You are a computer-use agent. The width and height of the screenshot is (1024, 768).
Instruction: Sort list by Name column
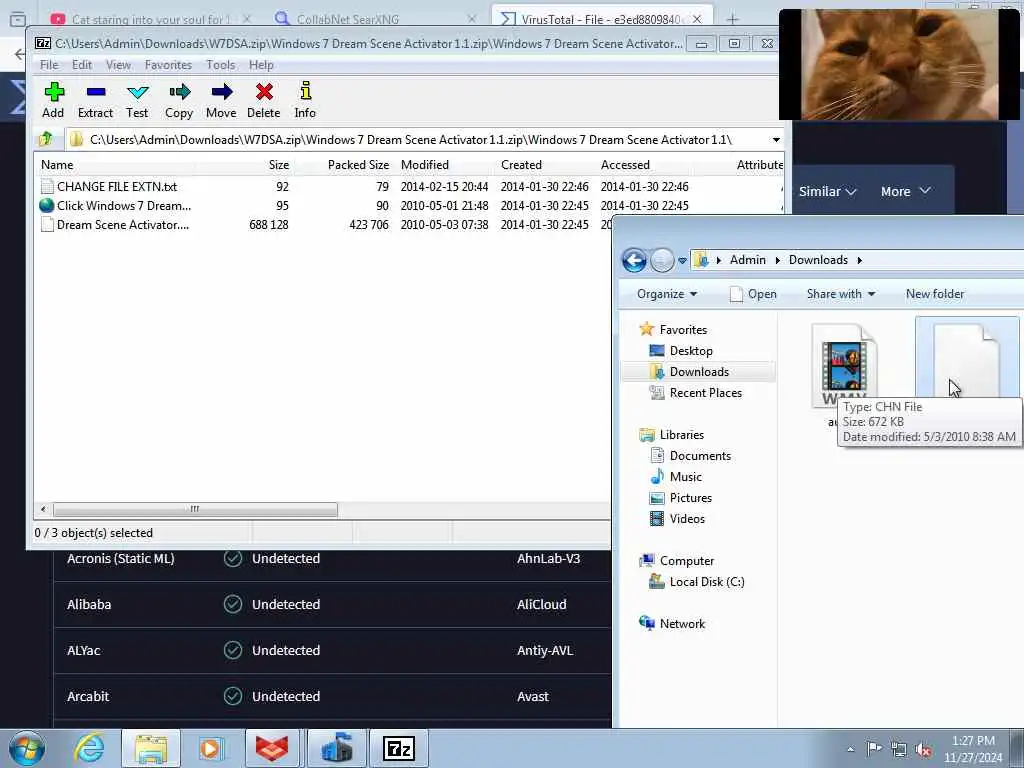(57, 165)
